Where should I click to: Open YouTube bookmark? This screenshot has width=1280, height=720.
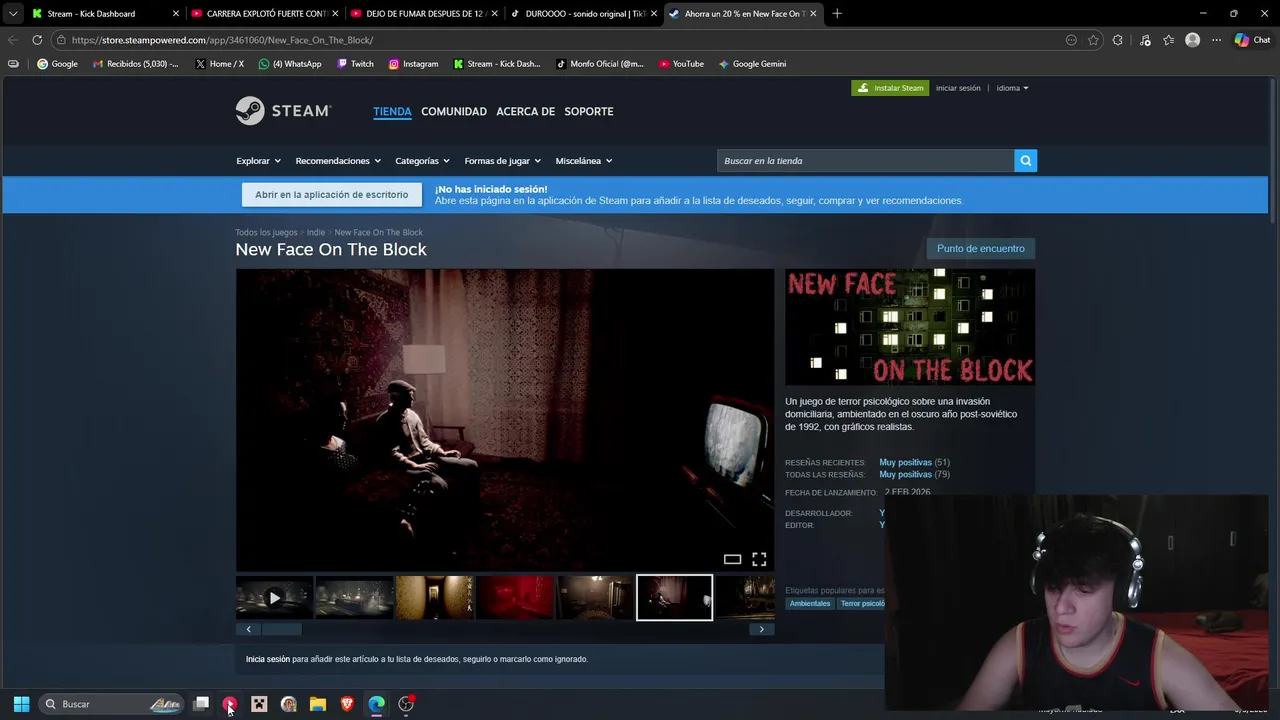(681, 64)
